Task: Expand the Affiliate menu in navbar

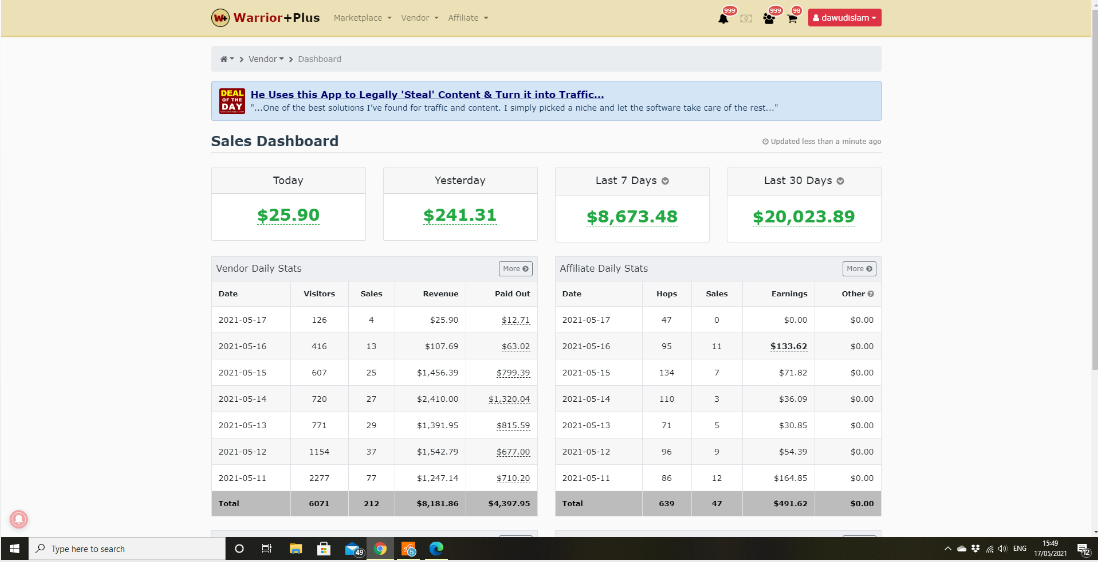Action: point(467,18)
